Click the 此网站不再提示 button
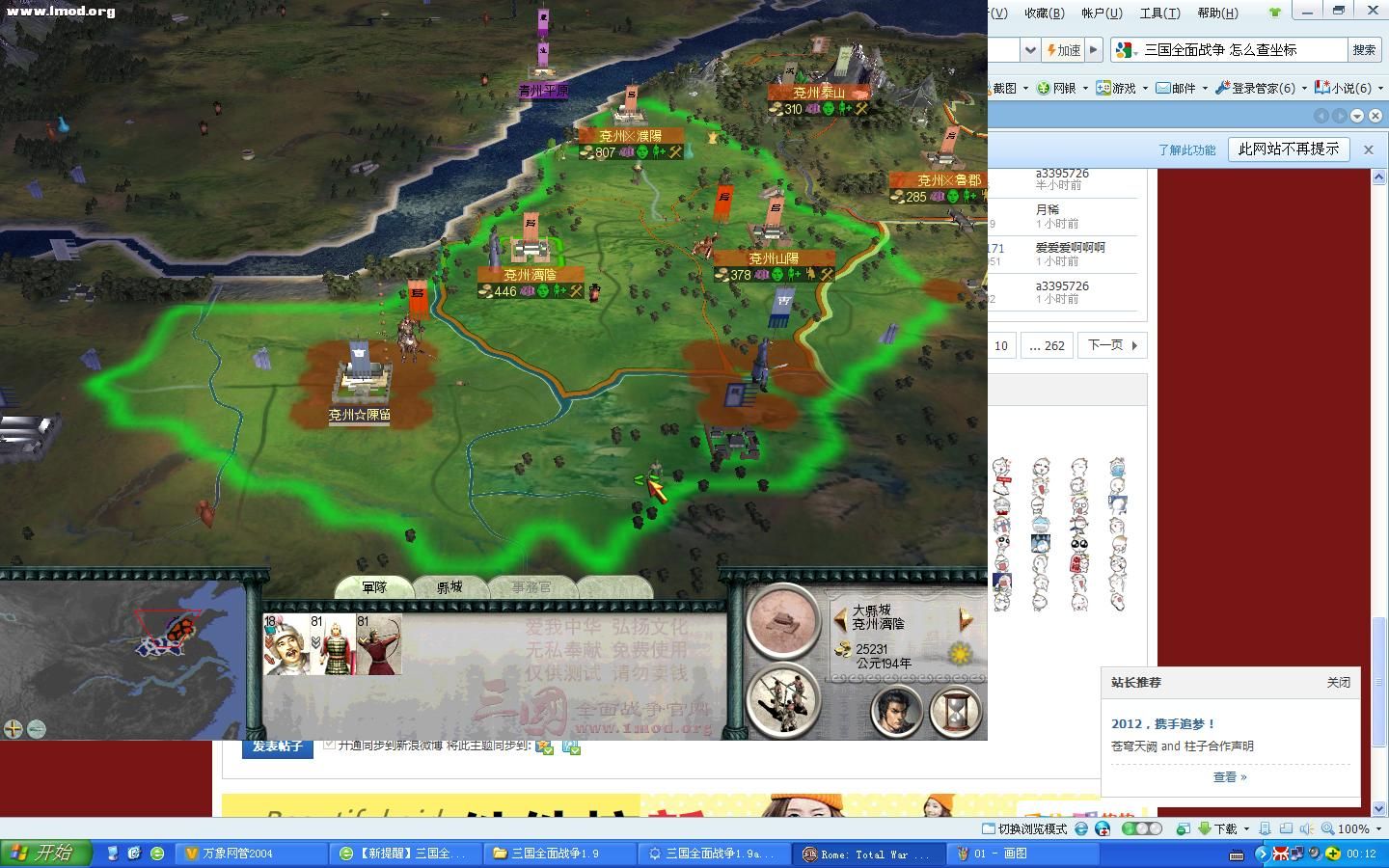The height and width of the screenshot is (868, 1389). click(1288, 149)
